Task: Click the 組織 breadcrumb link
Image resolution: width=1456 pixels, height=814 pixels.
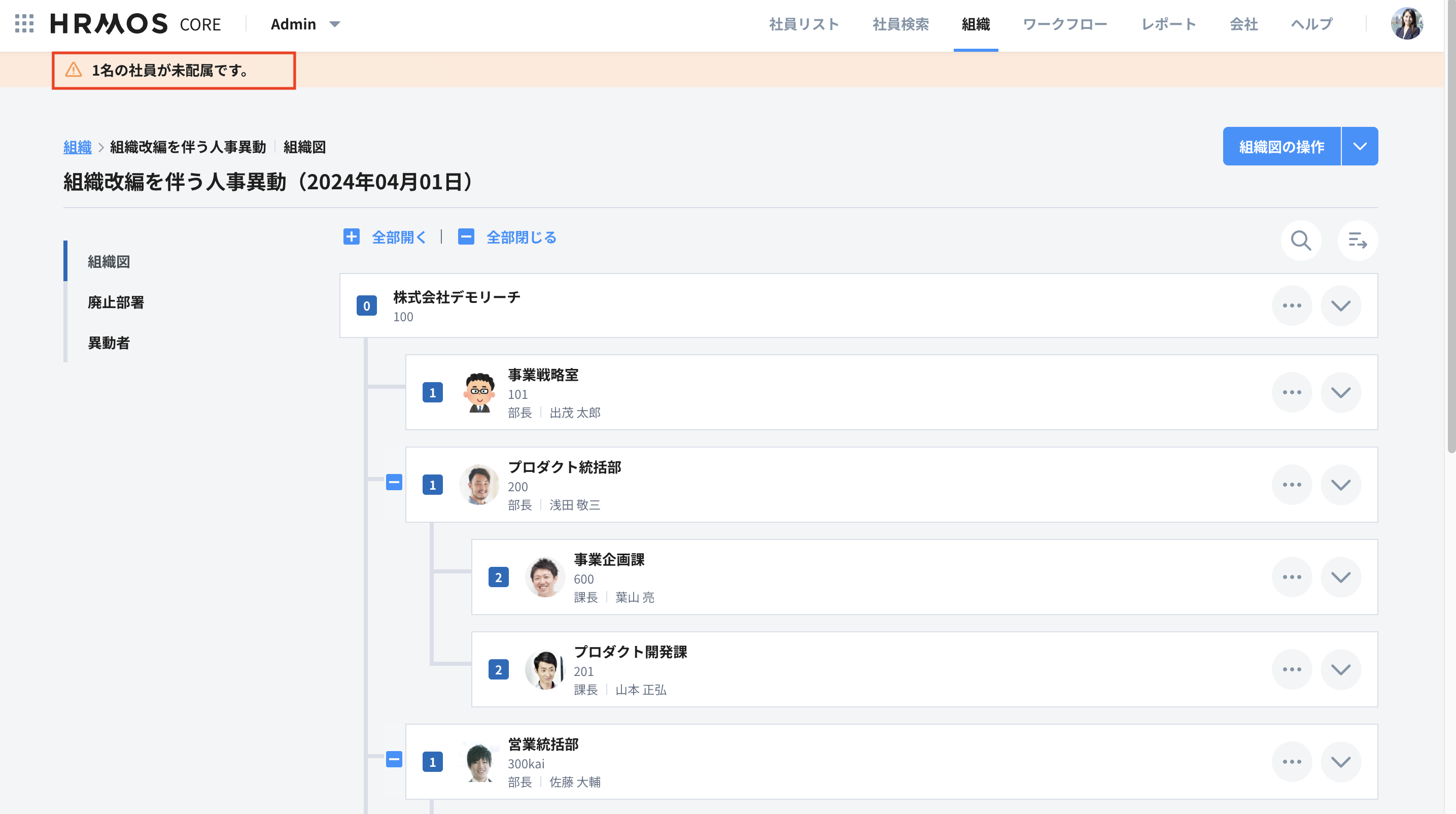Action: (x=77, y=147)
